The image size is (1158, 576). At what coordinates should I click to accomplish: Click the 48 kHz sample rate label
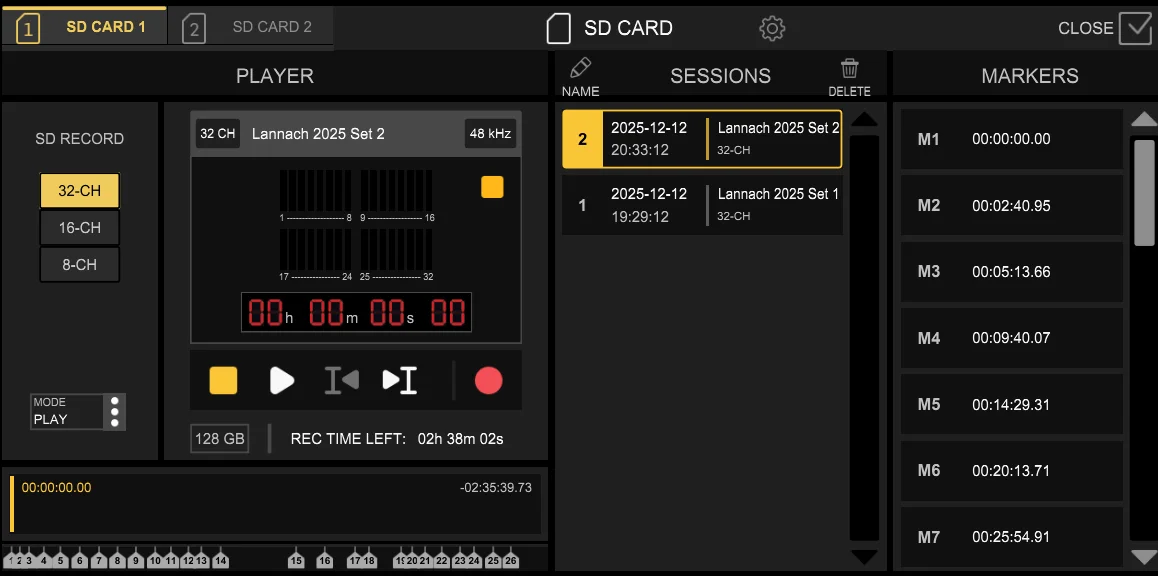tap(490, 134)
